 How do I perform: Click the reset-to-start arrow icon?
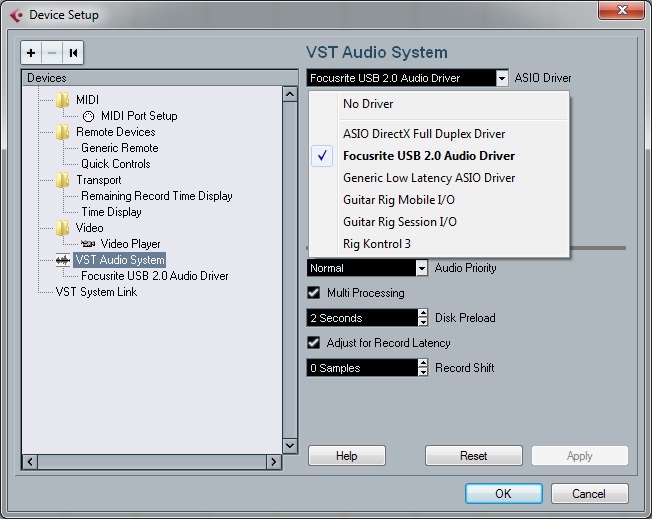pyautogui.click(x=73, y=53)
